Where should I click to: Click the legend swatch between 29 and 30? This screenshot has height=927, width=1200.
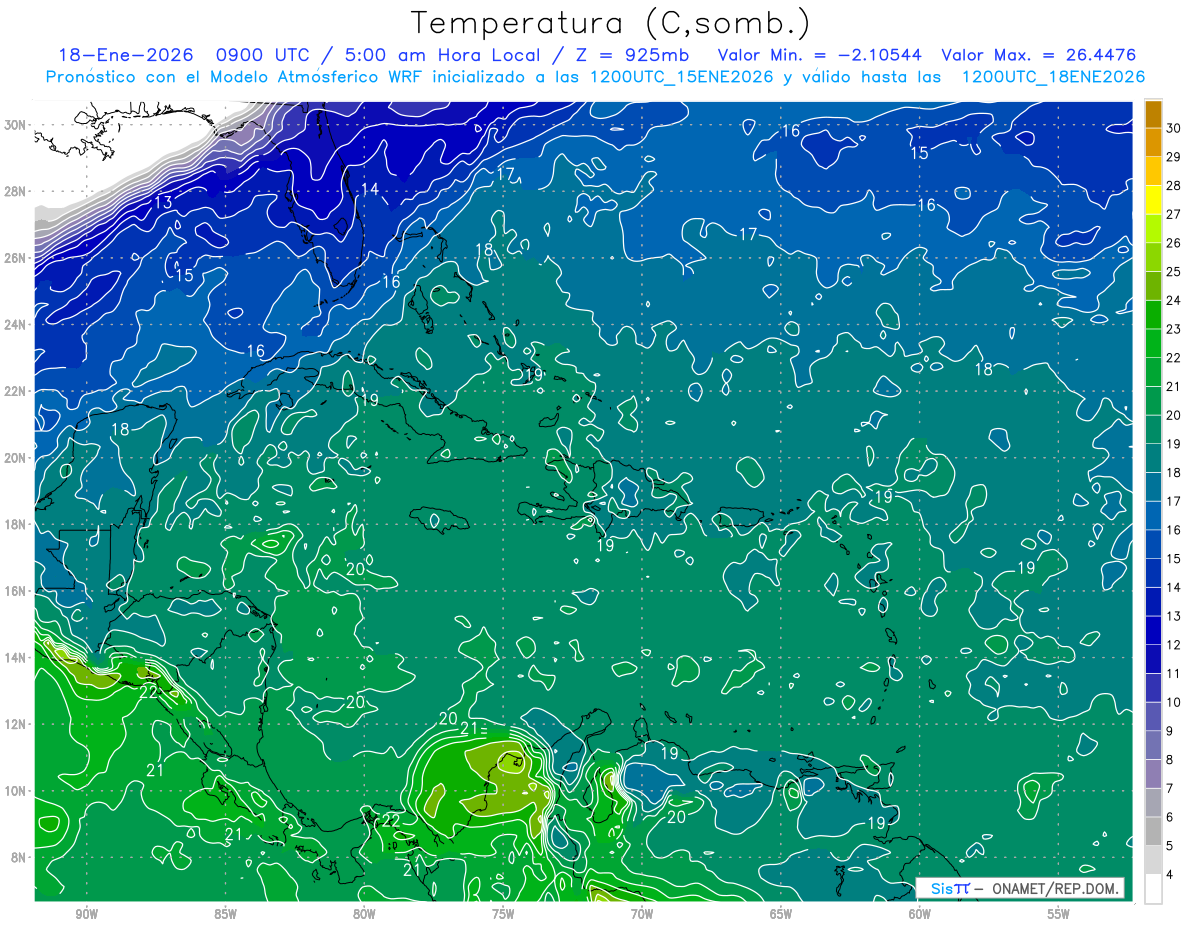pyautogui.click(x=1154, y=142)
